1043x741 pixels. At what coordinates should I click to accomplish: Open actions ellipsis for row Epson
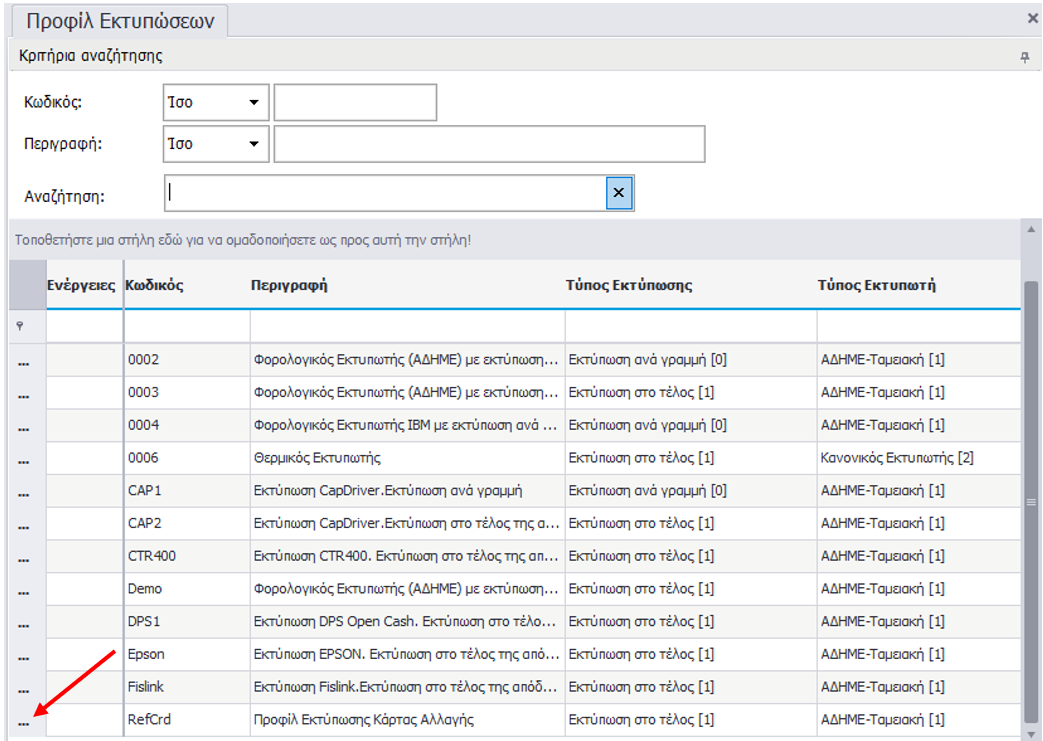pos(23,657)
